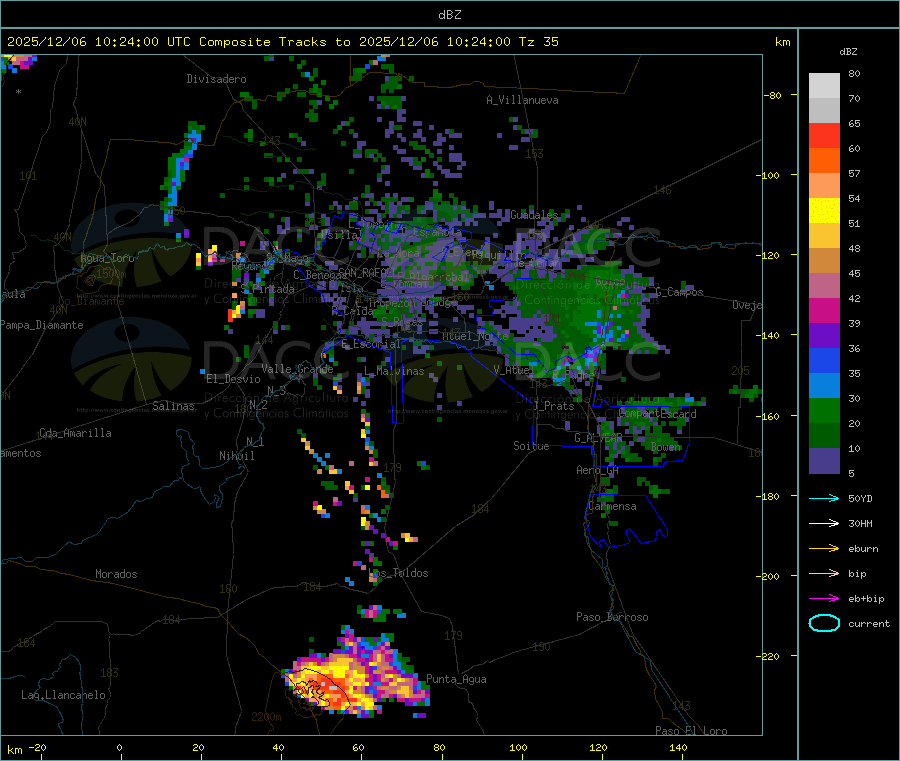Click the Agua_Toro map label
Screen dimensions: 900x761
107,258
